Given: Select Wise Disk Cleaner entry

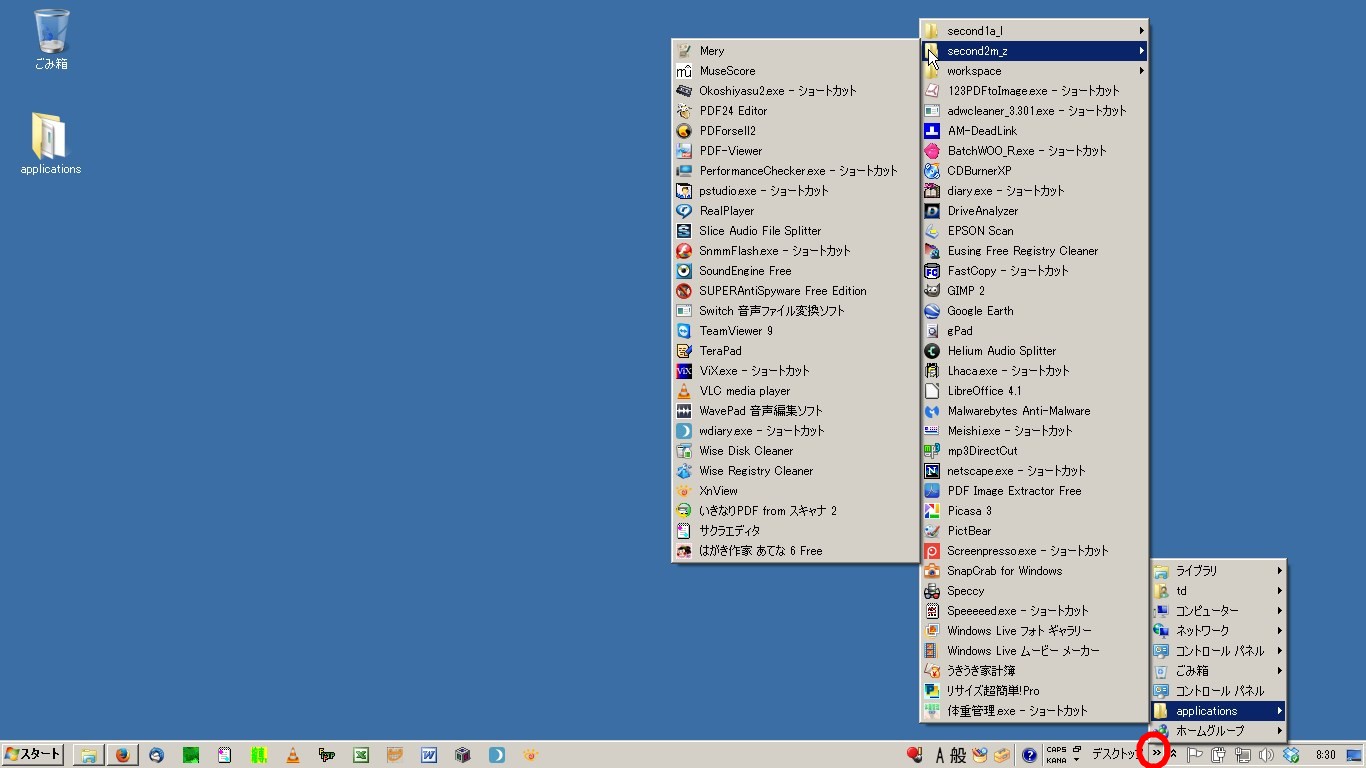Looking at the screenshot, I should [x=795, y=451].
